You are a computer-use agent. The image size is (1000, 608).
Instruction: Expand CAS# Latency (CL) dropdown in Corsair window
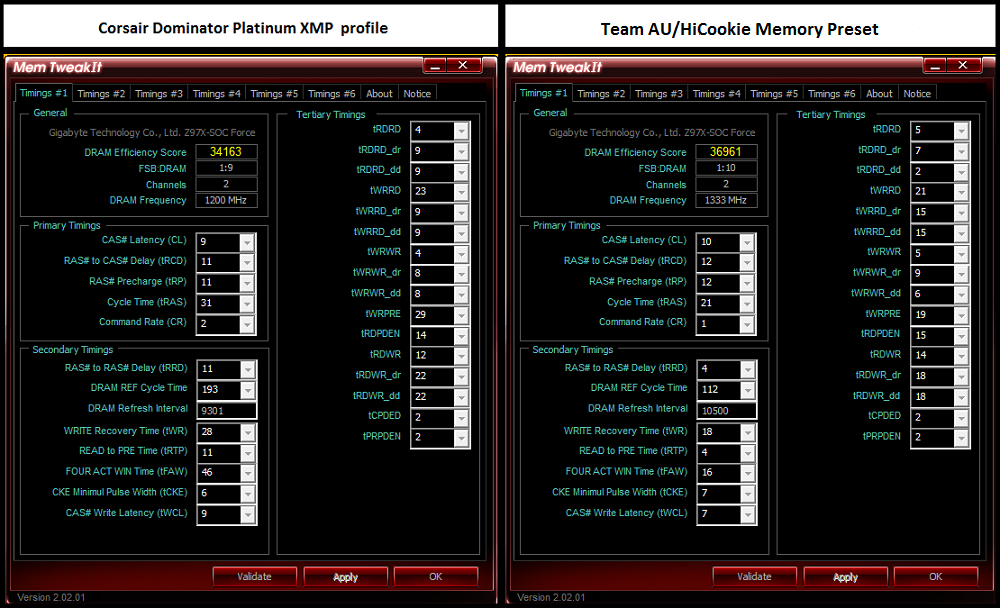tap(247, 242)
